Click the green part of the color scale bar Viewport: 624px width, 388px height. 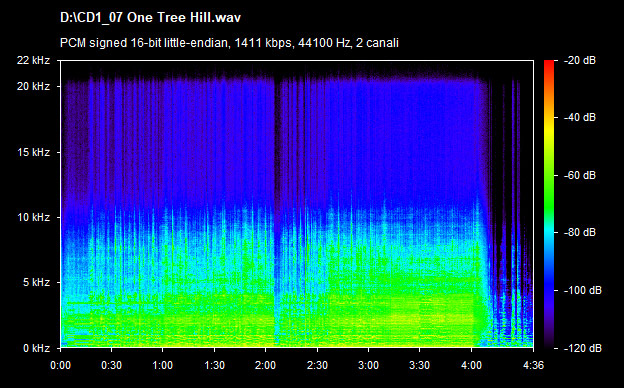pos(549,191)
